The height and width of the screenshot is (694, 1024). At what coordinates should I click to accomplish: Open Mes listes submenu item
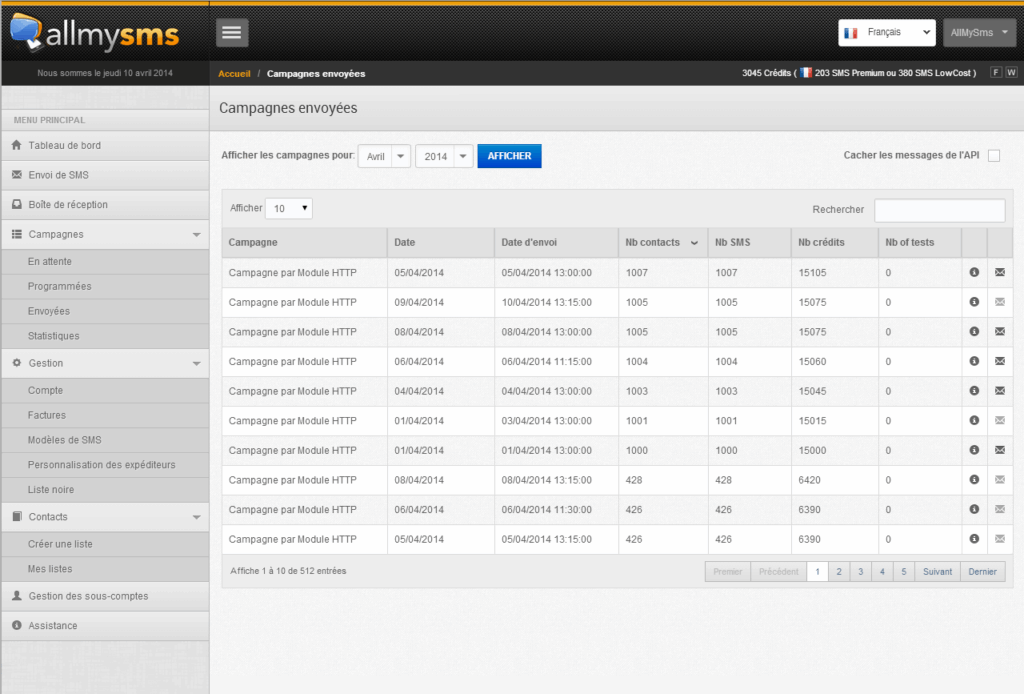pyautogui.click(x=105, y=569)
